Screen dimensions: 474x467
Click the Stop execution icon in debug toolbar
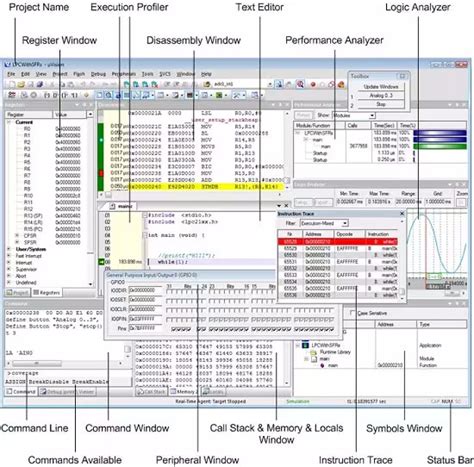click(34, 95)
